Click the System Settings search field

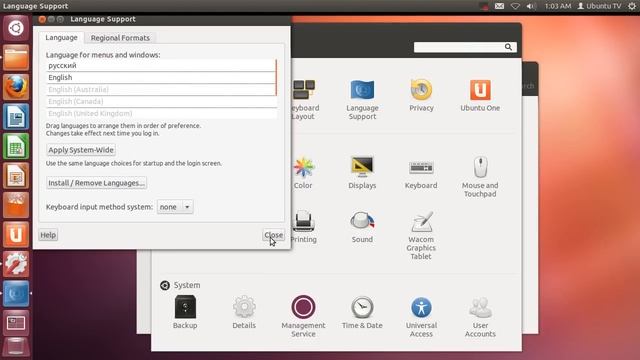[x=465, y=47]
